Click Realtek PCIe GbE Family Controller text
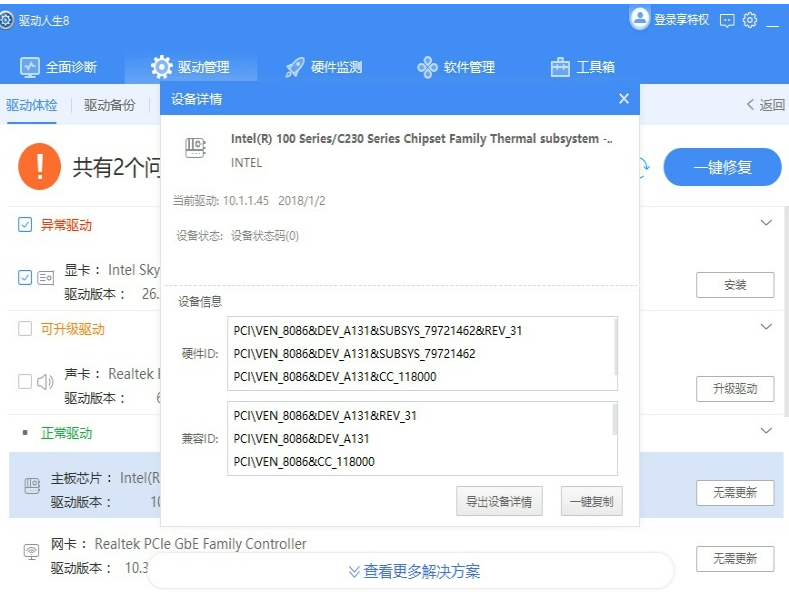The image size is (789, 602). click(x=200, y=544)
